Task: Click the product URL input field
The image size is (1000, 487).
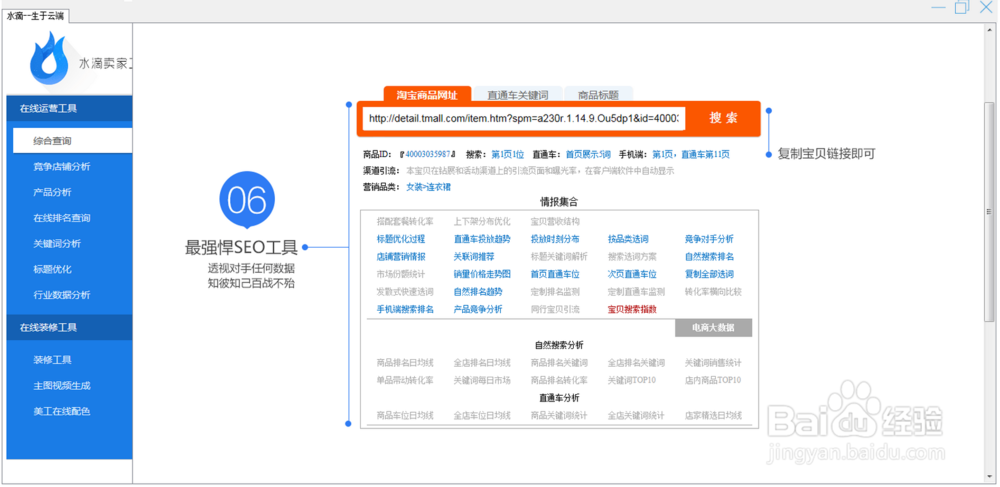Action: (524, 119)
